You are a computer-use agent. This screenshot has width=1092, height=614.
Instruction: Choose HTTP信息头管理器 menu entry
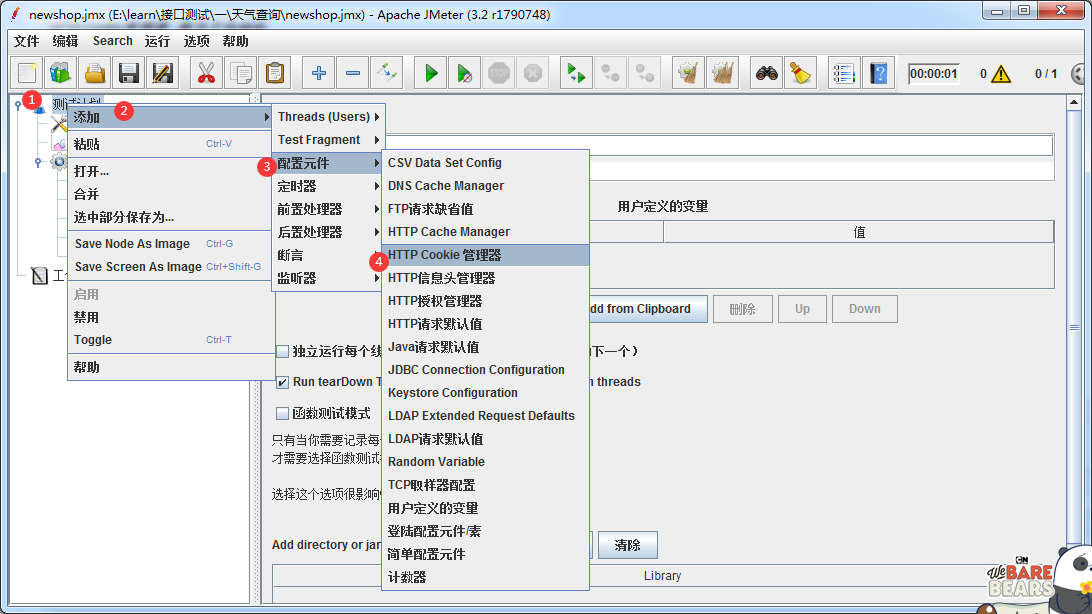pos(485,278)
